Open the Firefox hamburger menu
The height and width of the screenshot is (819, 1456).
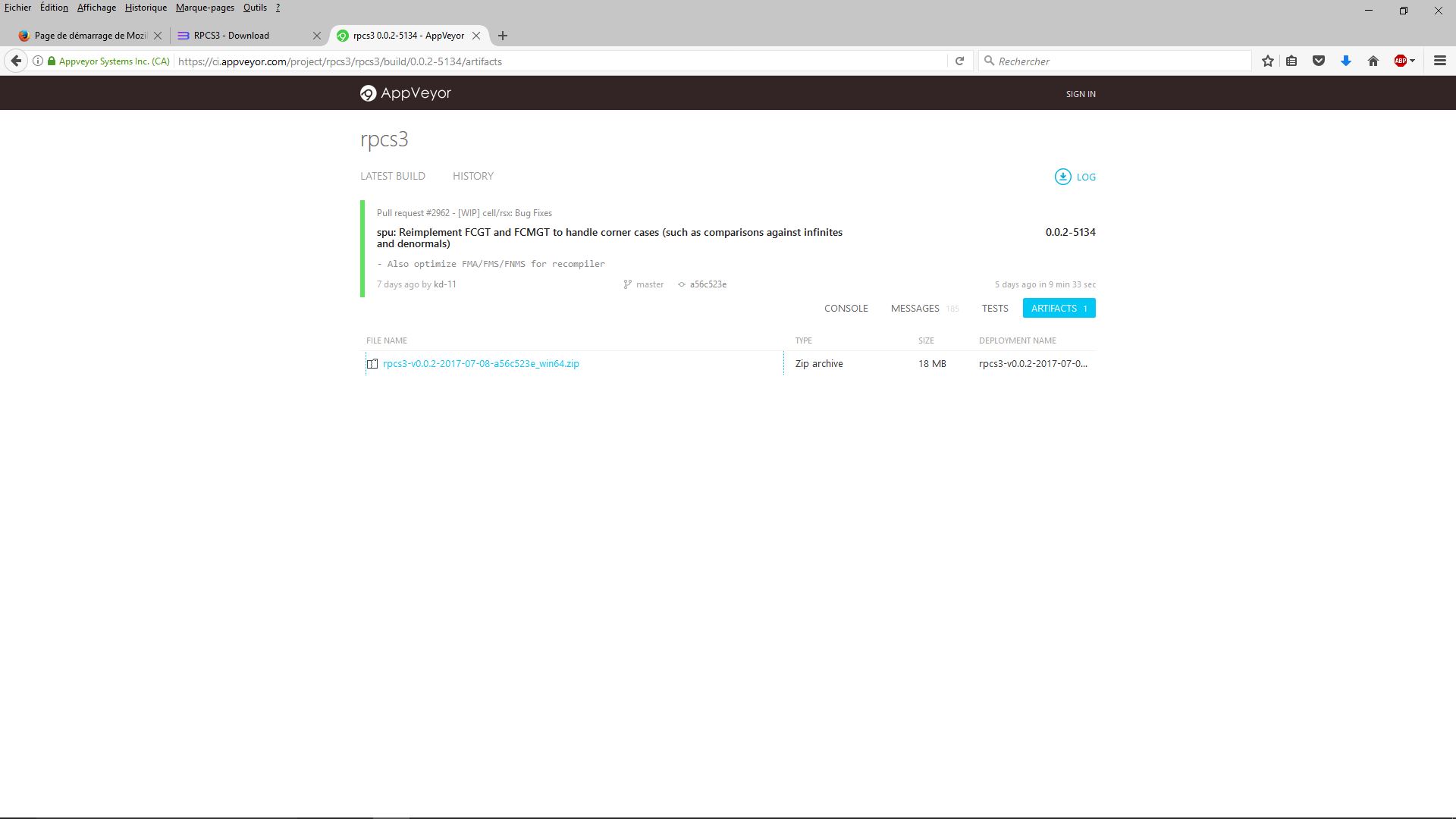1439,61
